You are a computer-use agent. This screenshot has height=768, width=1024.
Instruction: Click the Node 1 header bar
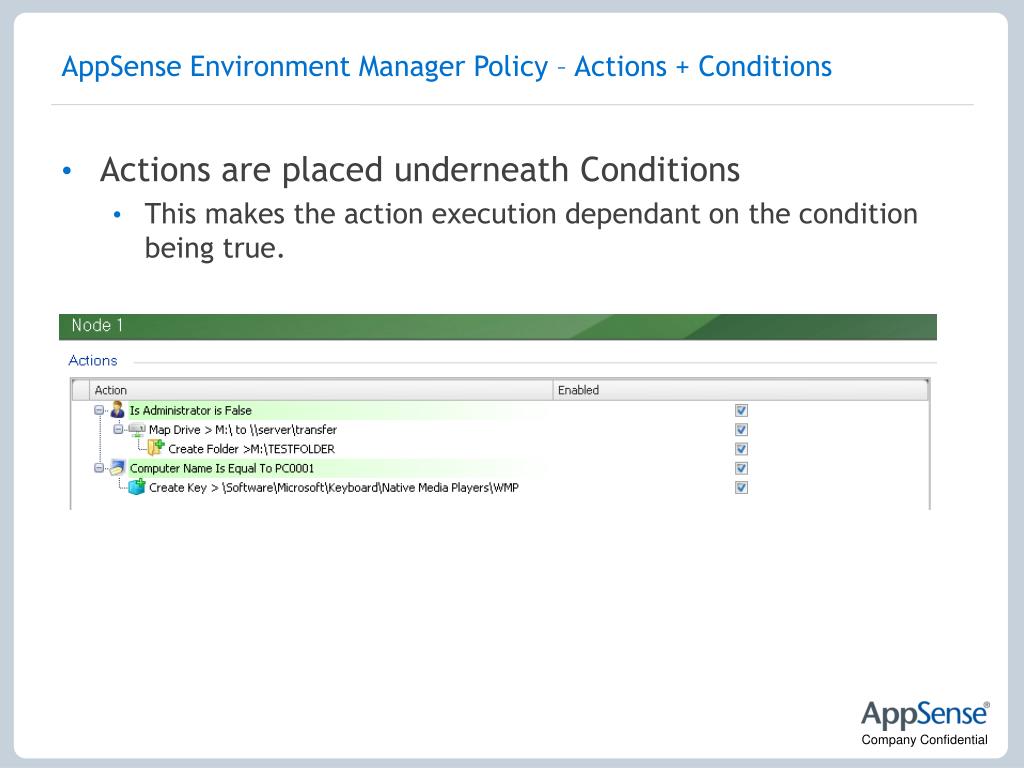(x=498, y=327)
